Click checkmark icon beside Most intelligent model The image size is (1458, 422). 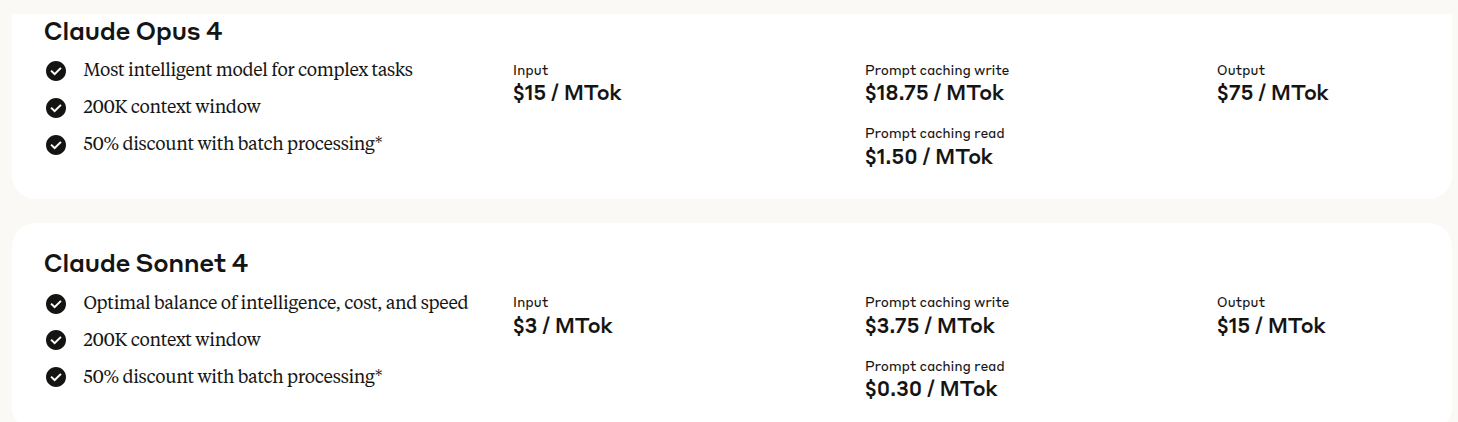coord(56,71)
